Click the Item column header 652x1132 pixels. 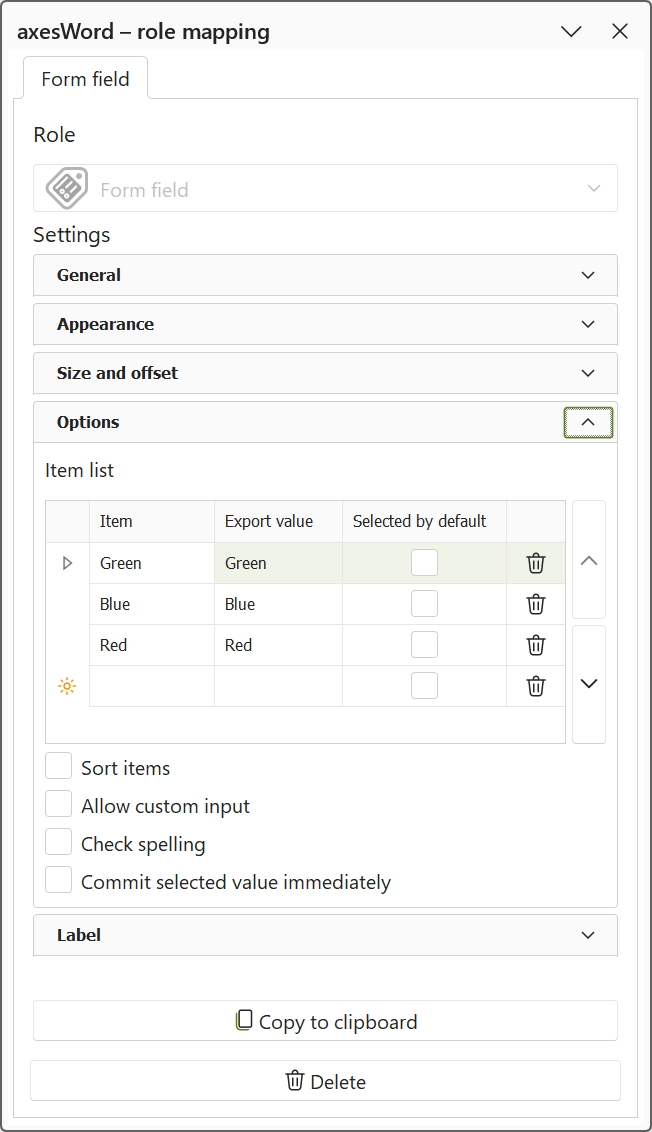[x=152, y=521]
